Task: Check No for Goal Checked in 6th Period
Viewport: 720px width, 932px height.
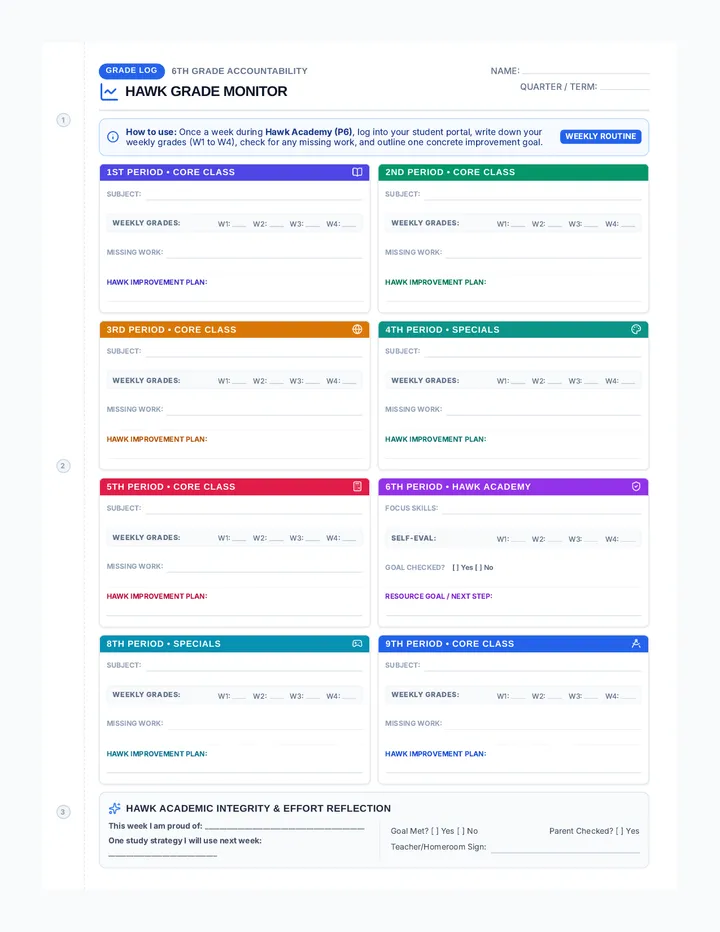Action: click(479, 568)
